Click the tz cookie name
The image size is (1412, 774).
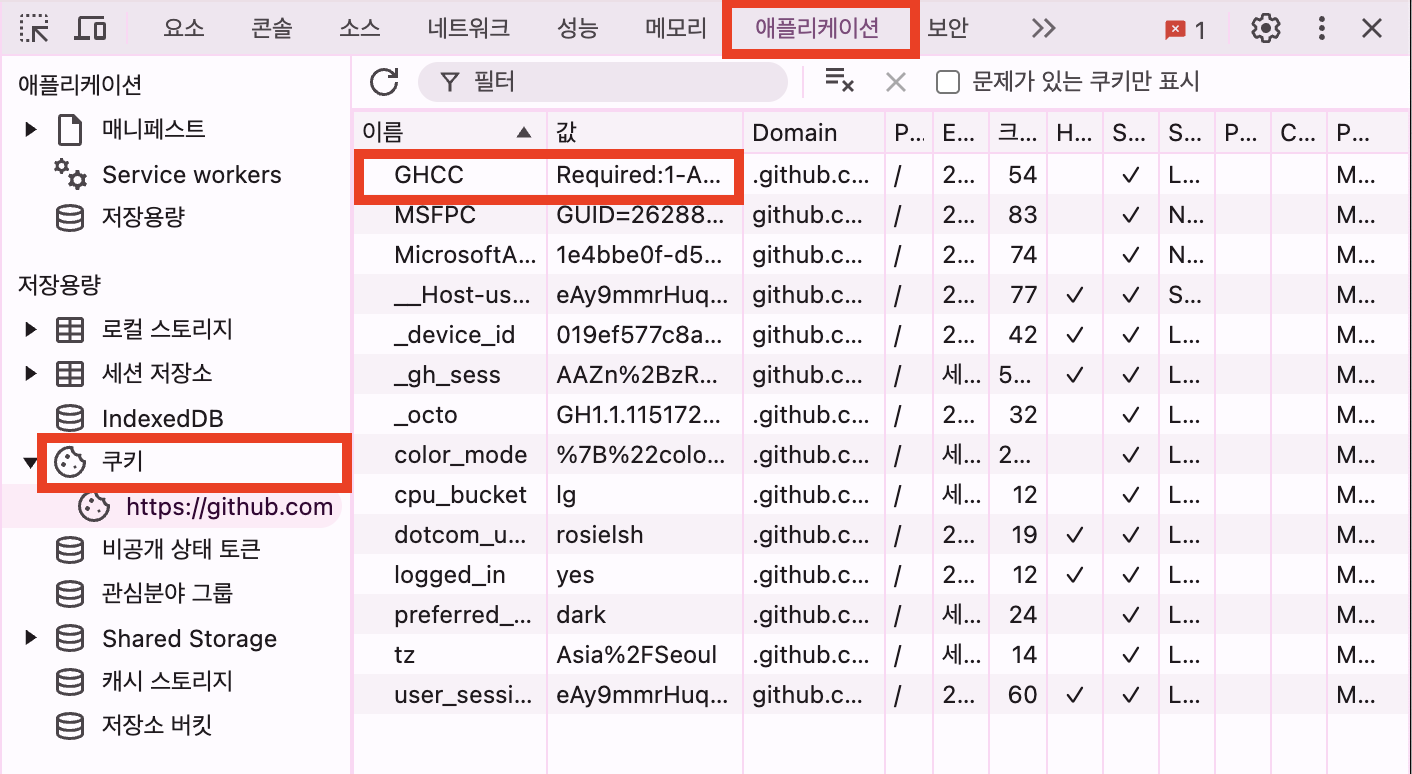(404, 655)
